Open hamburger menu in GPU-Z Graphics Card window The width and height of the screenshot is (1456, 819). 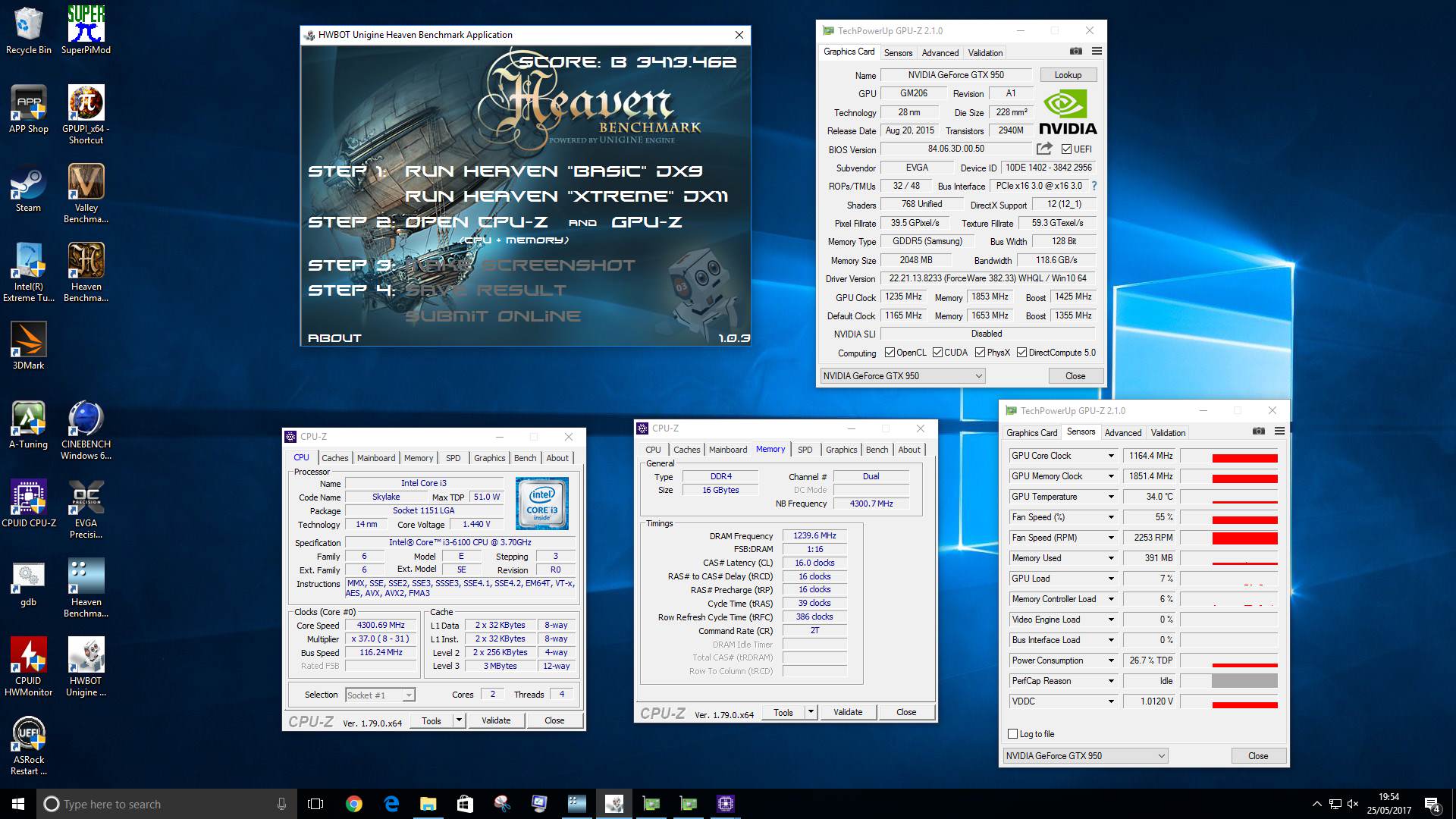(x=1097, y=51)
